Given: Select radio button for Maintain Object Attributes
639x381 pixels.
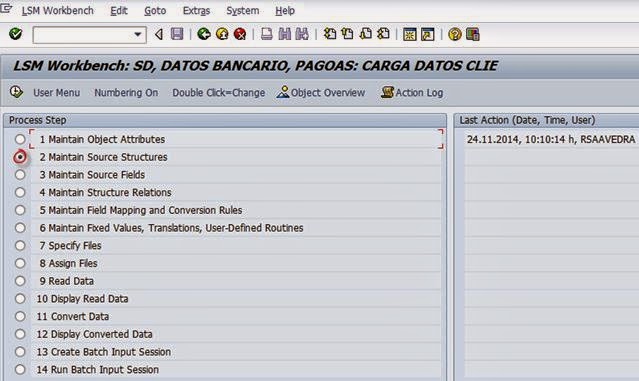Looking at the screenshot, I should 20,139.
